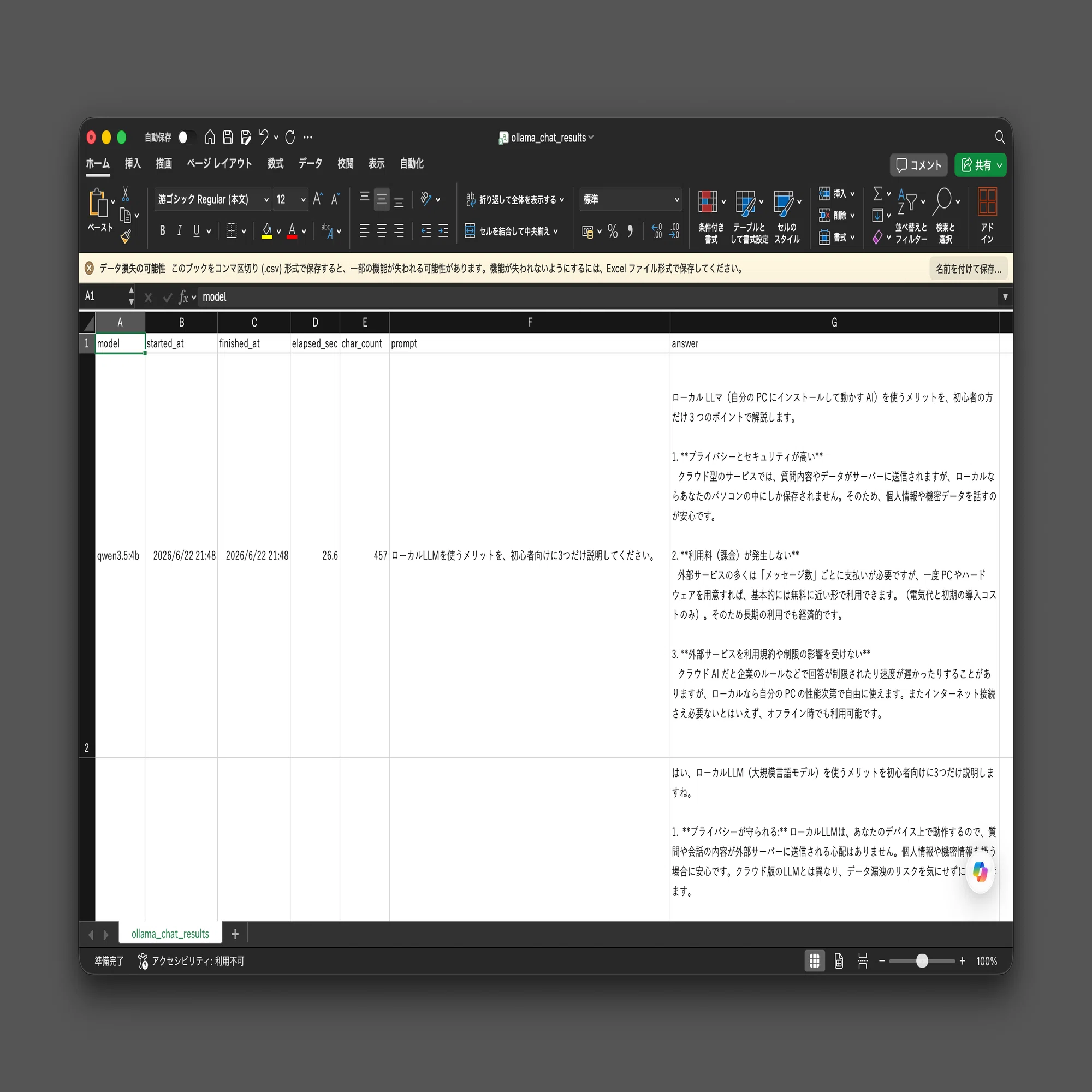Click 名前を付けて保存 button in warning bar
The image size is (1092, 1092).
[x=968, y=269]
